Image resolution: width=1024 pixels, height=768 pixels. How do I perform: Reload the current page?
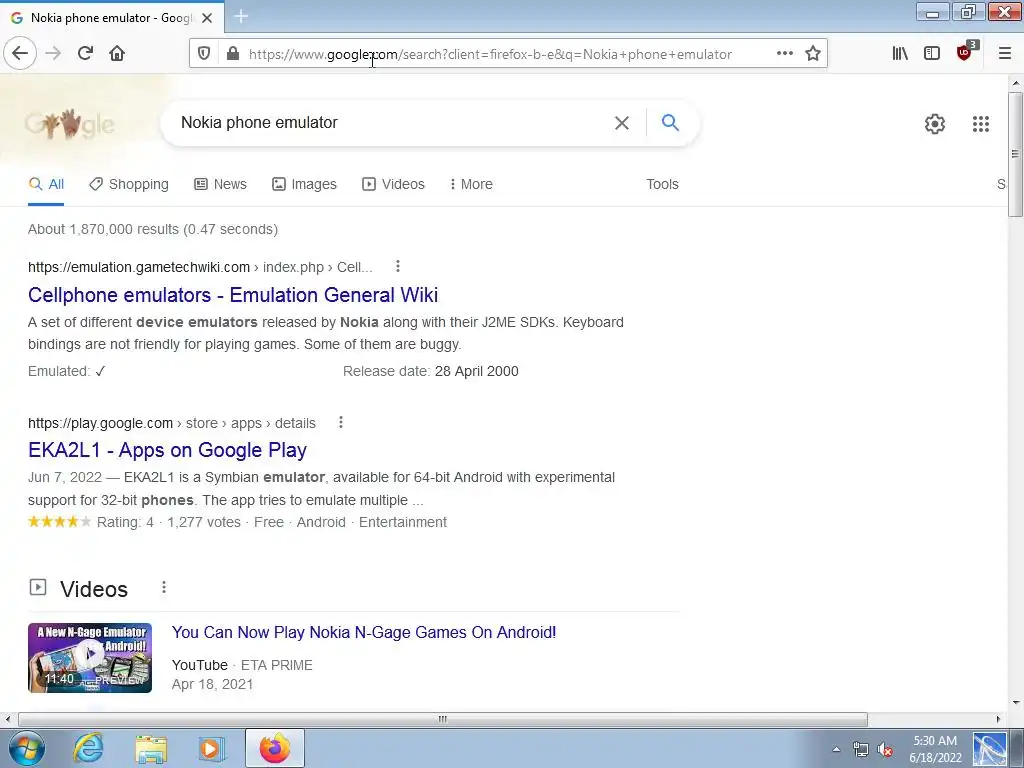[85, 54]
